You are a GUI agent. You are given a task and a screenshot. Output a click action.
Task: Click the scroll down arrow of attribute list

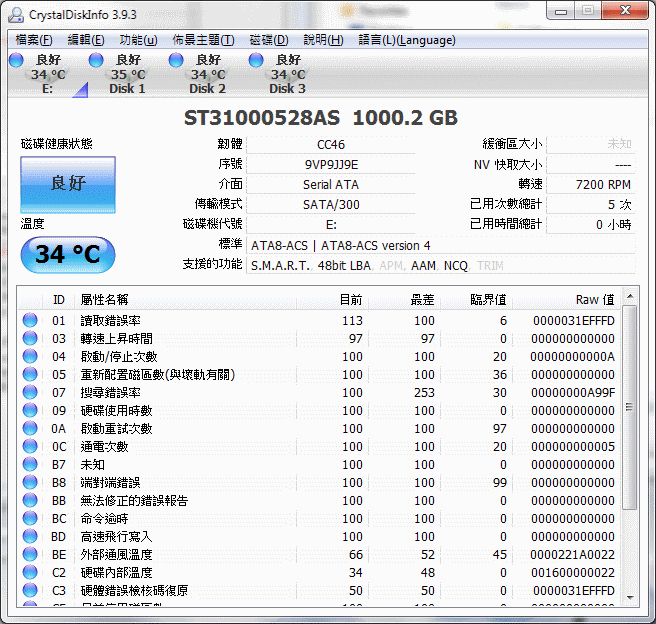coord(630,598)
